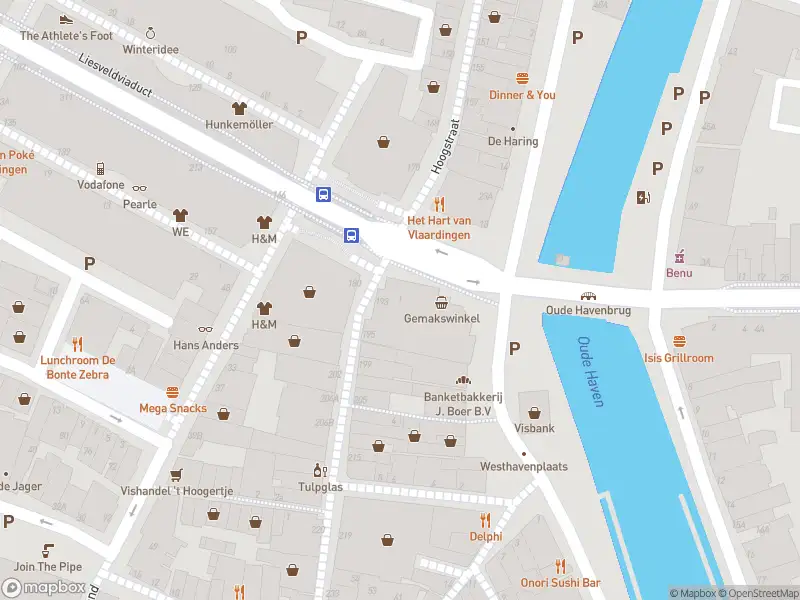
Task: Click the Join The Pipe water tap icon
Action: (x=47, y=550)
